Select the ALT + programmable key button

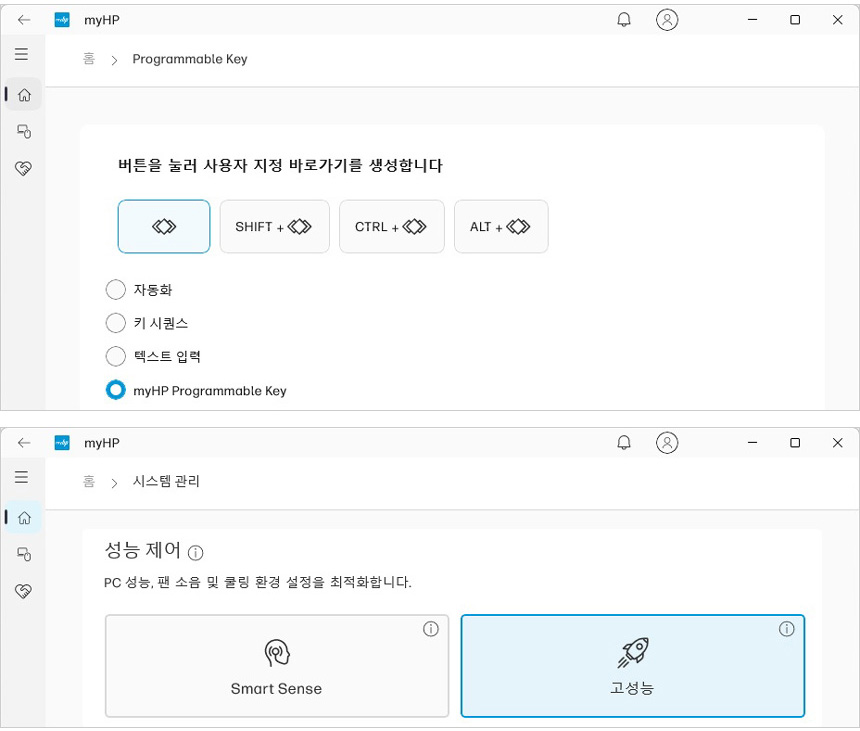click(x=501, y=226)
